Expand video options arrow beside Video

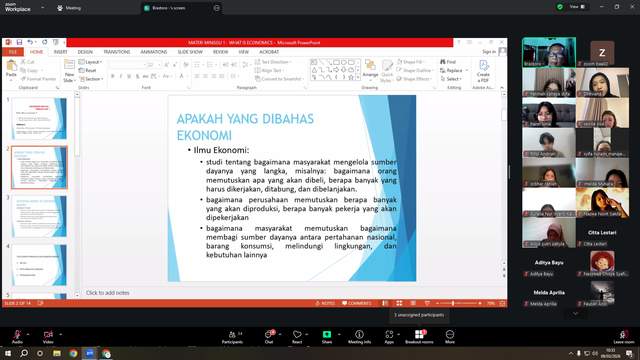[60, 334]
